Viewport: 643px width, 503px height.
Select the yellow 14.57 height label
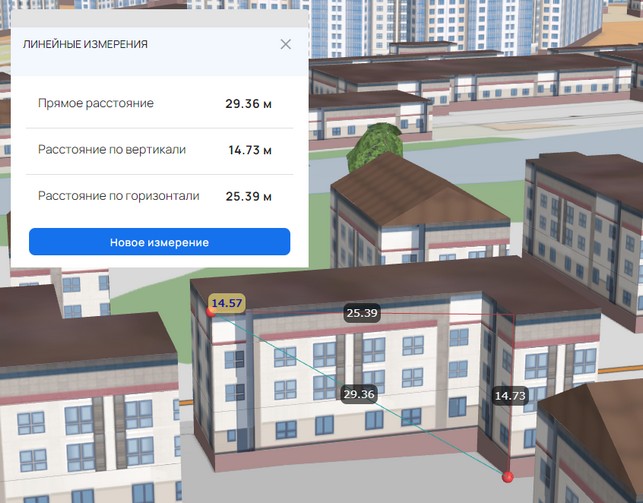pos(227,303)
